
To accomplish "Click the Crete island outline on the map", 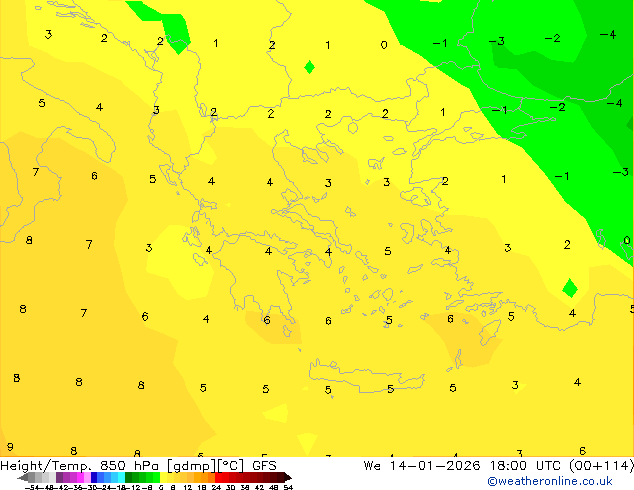I will (367, 376).
